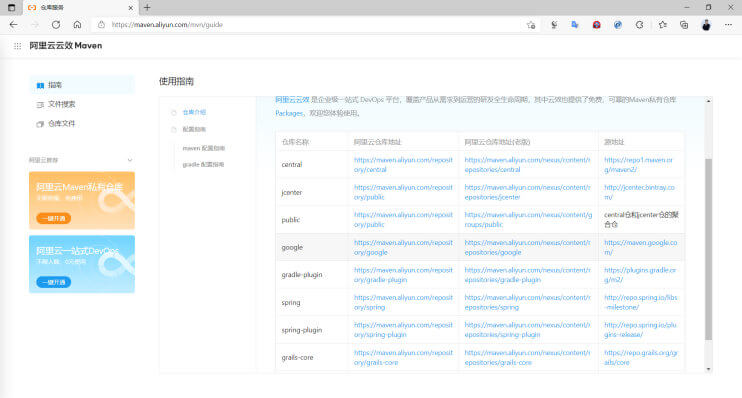Open a new browser tab

tap(147, 8)
